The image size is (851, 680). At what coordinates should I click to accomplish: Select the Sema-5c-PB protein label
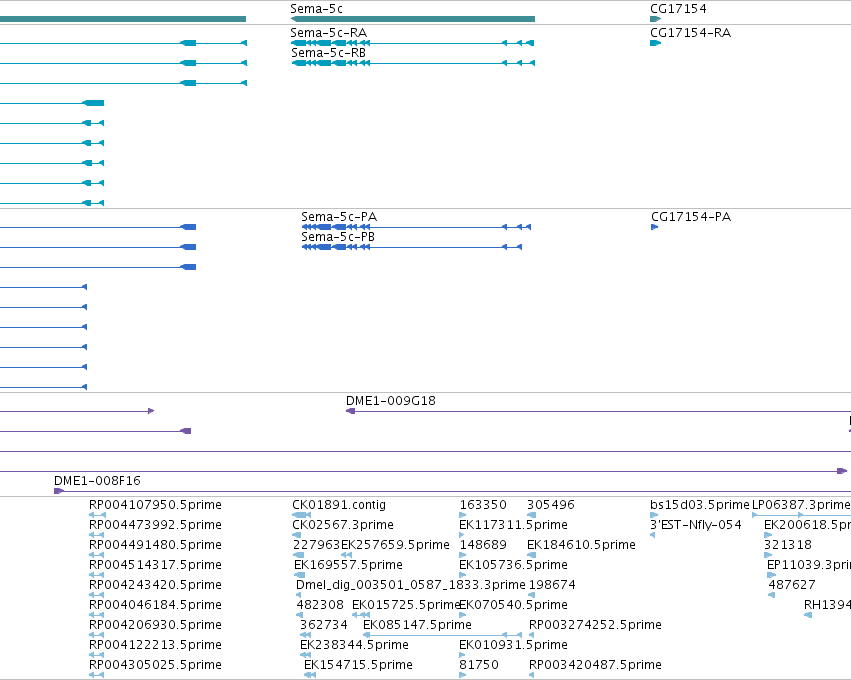338,237
